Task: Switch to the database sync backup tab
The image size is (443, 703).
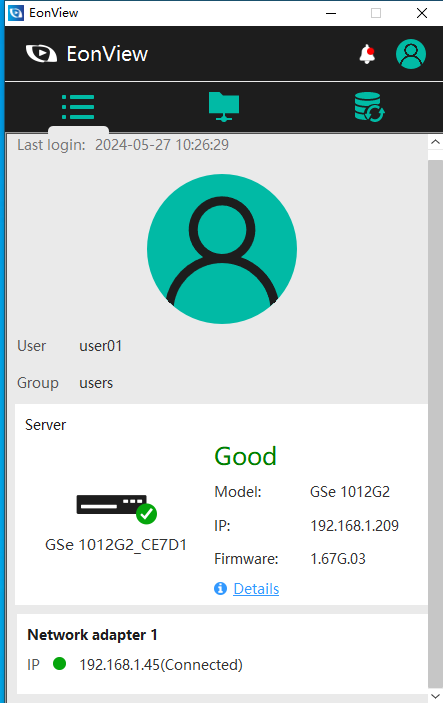Action: coord(369,107)
